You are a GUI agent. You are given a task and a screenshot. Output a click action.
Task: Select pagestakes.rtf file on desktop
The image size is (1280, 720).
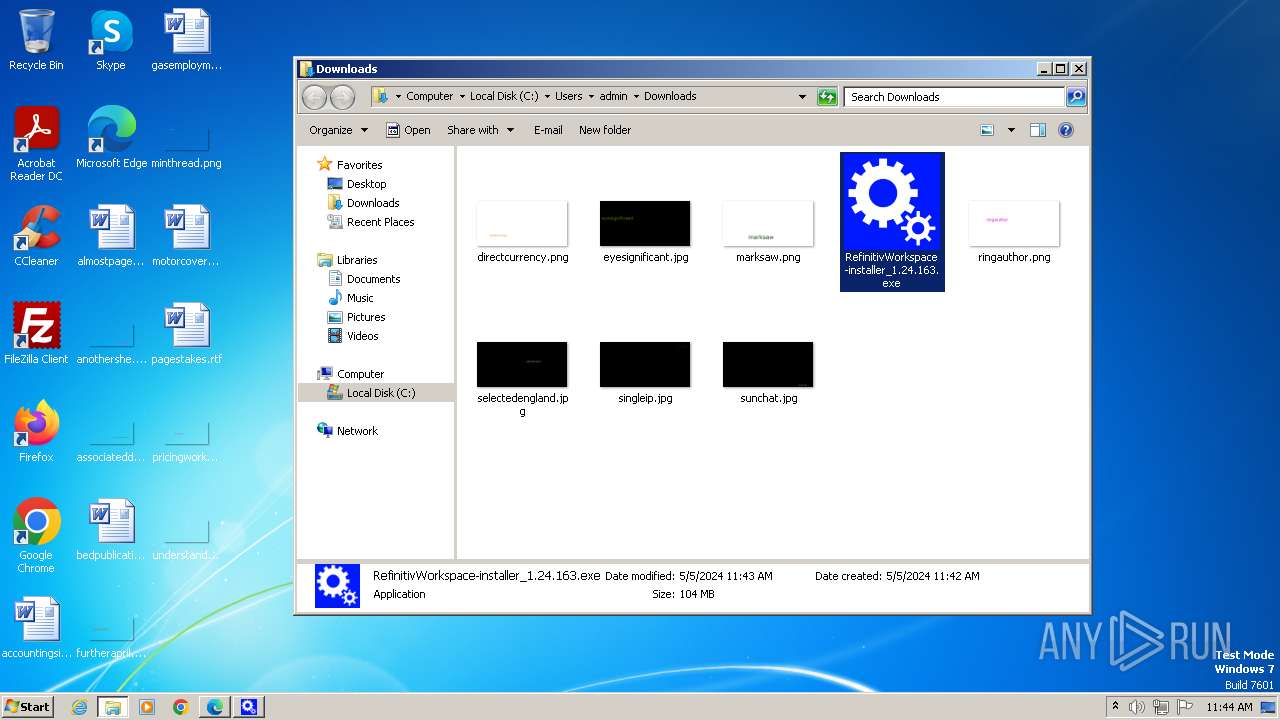point(186,334)
